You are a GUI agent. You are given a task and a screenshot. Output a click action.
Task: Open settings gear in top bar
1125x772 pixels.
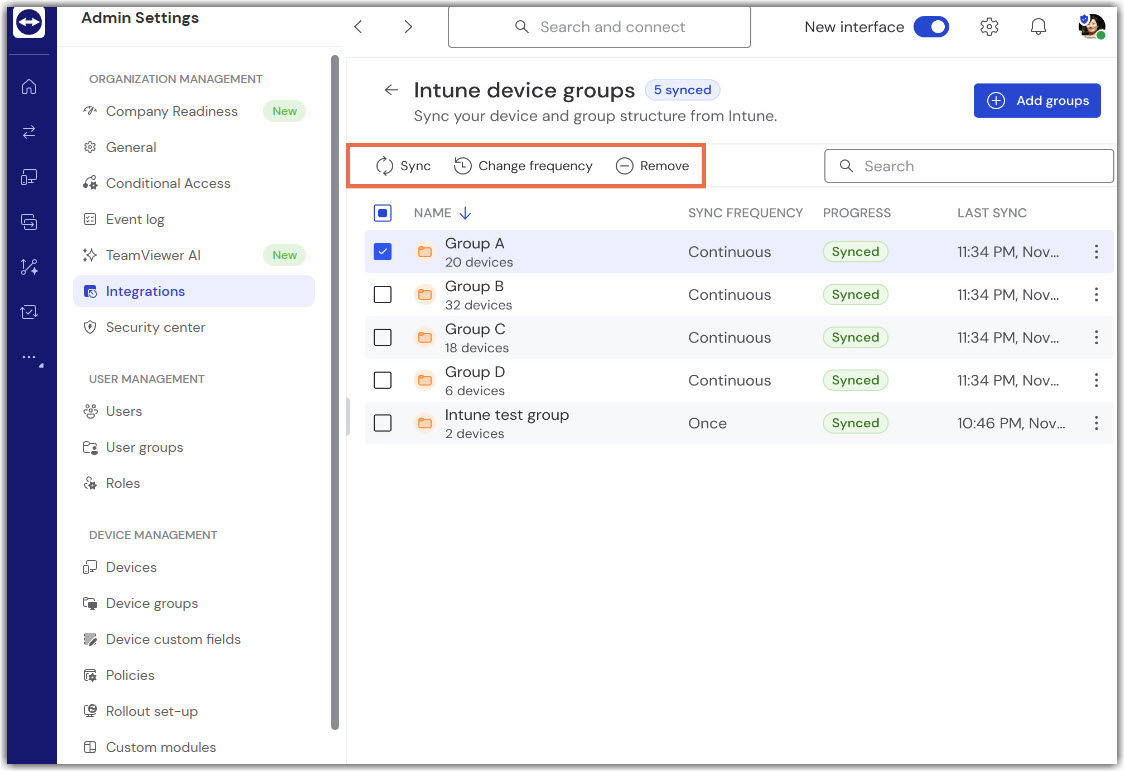tap(989, 27)
